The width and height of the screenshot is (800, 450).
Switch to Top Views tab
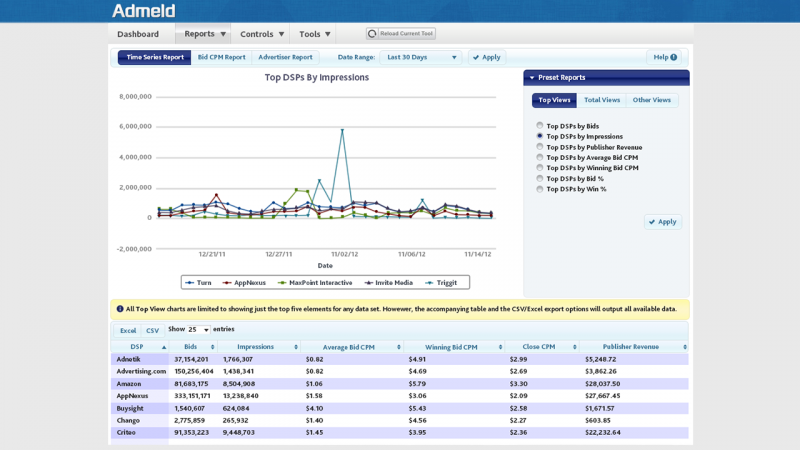click(x=554, y=100)
